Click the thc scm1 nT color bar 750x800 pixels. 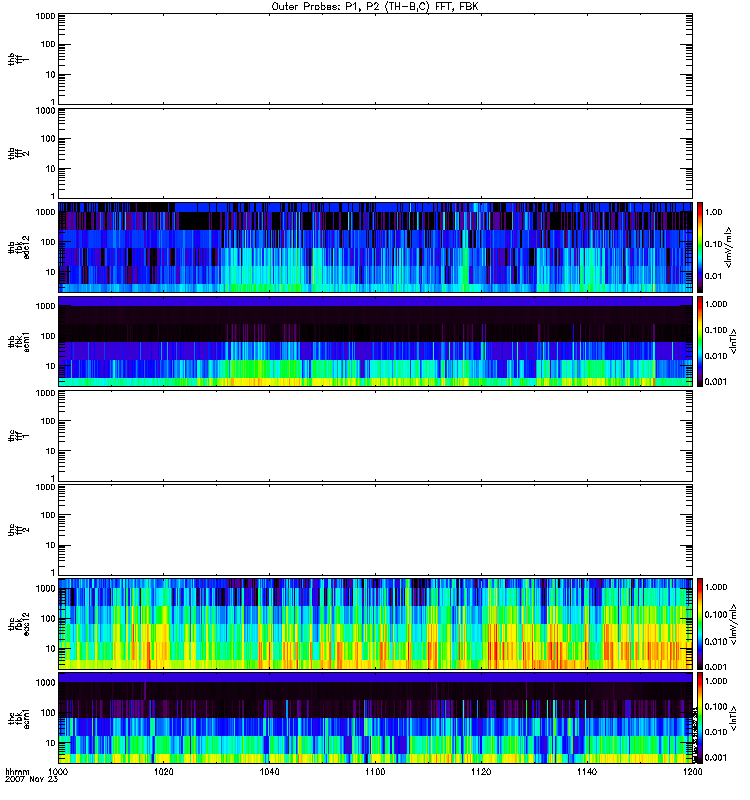701,717
